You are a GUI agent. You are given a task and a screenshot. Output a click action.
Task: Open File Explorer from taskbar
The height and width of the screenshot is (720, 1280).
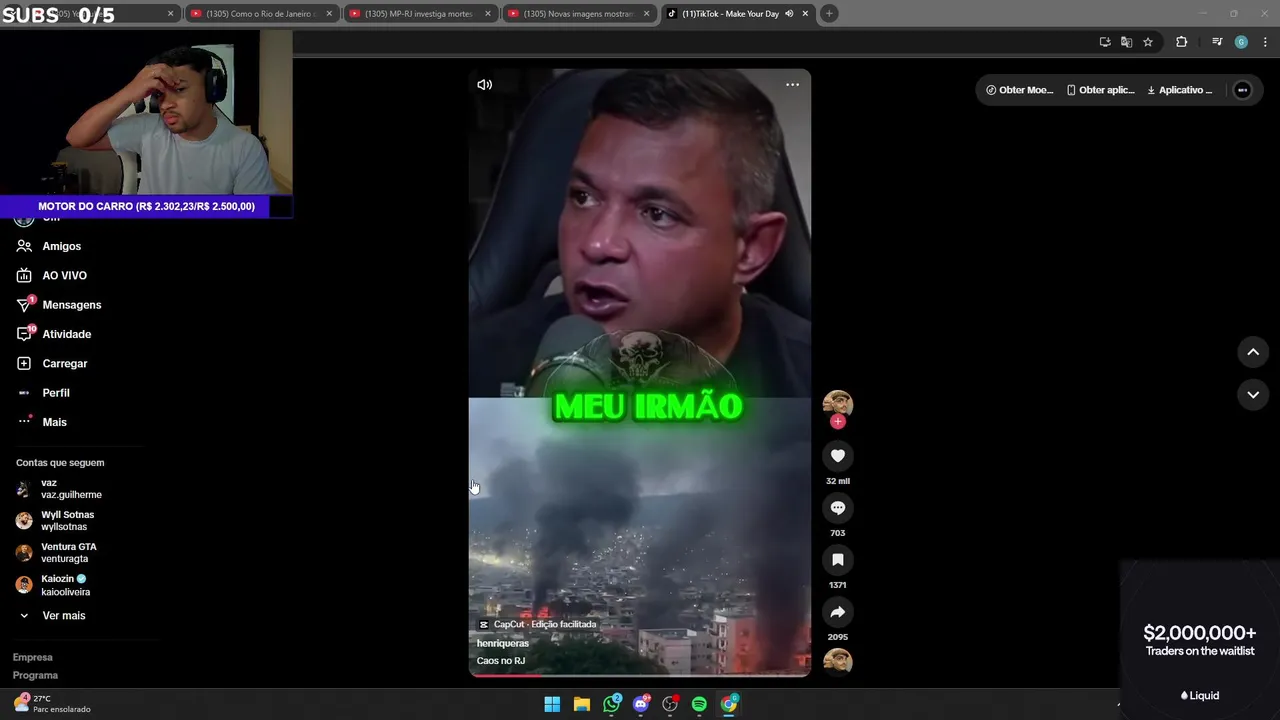(582, 704)
